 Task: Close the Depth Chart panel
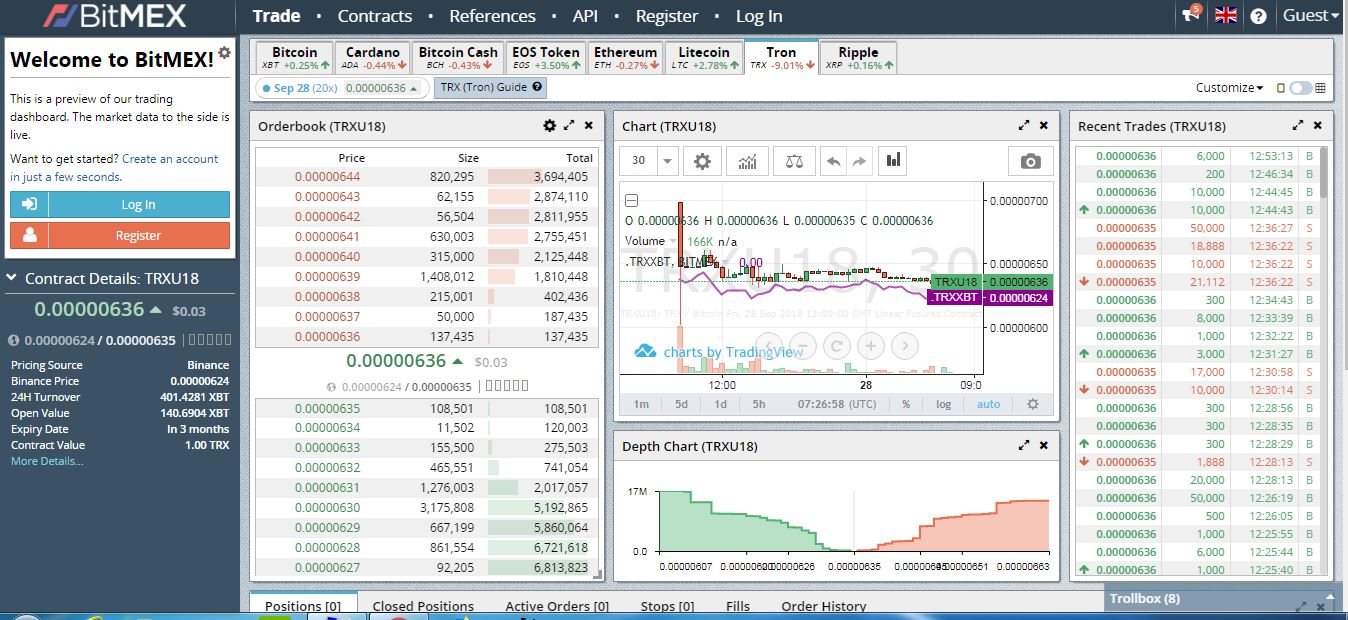pos(1044,446)
